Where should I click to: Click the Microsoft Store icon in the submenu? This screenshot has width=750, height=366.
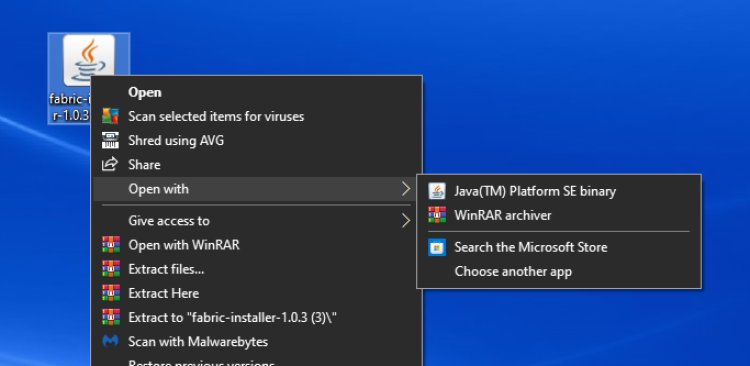(x=437, y=247)
